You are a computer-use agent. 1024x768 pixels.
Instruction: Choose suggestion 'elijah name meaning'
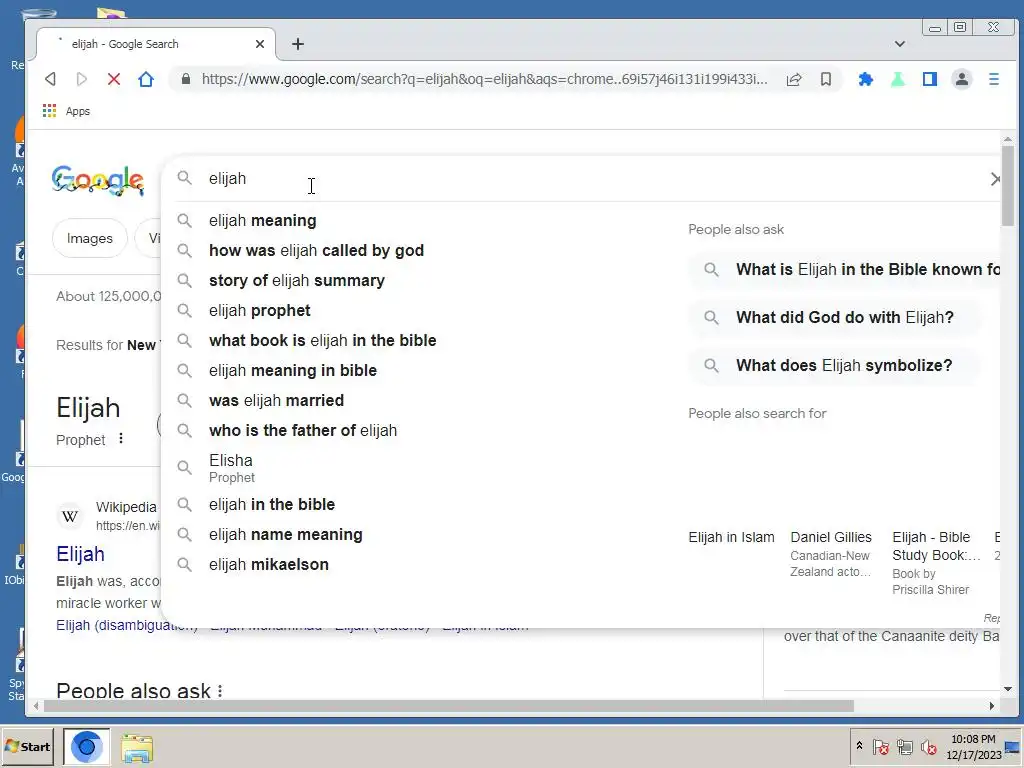pos(285,535)
